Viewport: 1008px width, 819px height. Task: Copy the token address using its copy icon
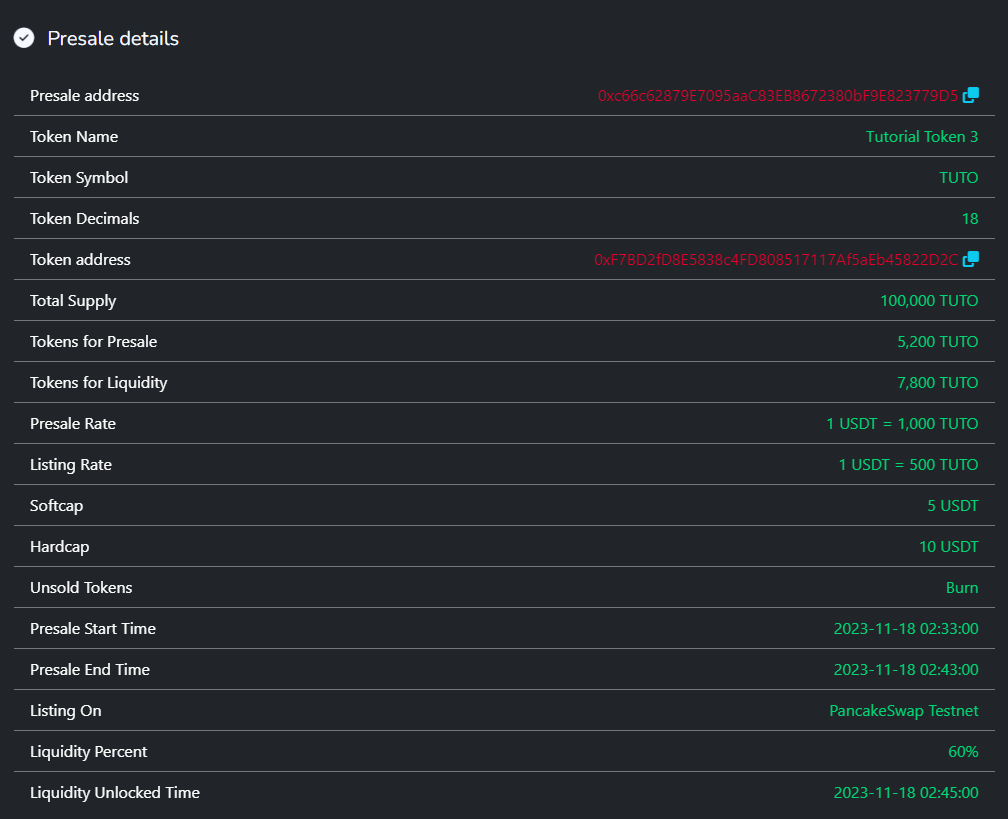tap(970, 260)
